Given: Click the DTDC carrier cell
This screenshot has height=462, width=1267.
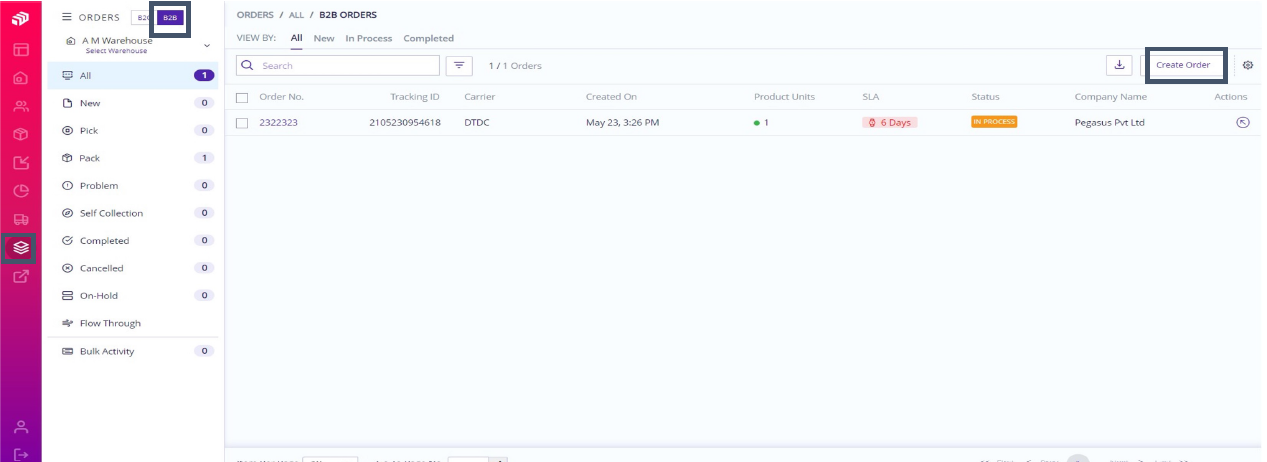Looking at the screenshot, I should 477,122.
